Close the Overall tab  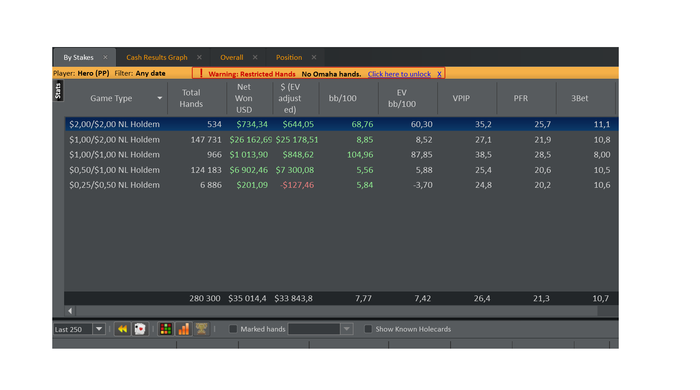tap(255, 57)
